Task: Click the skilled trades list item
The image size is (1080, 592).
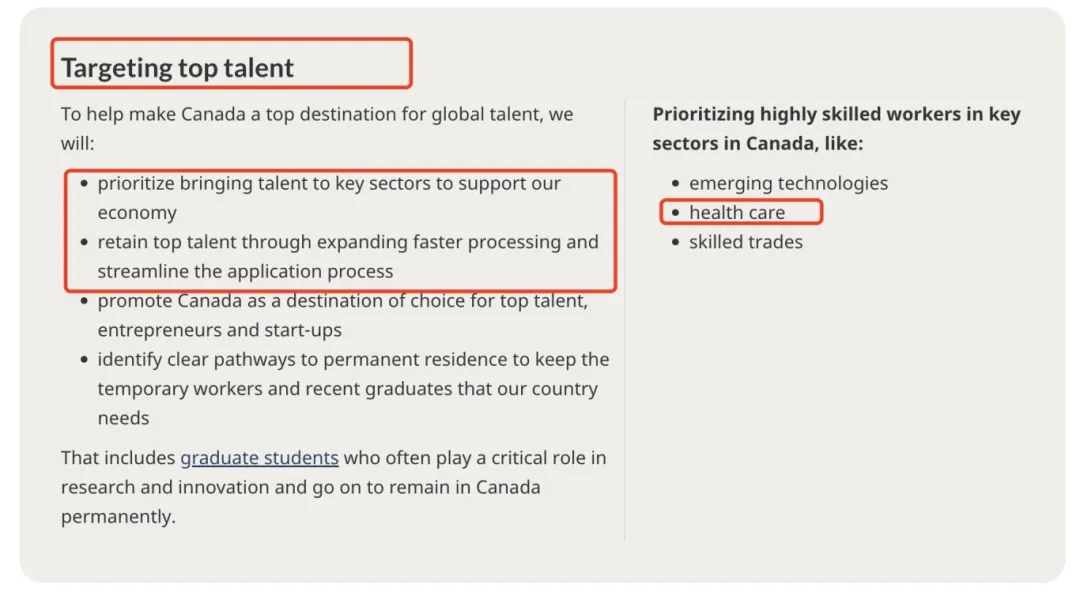Action: click(x=745, y=242)
